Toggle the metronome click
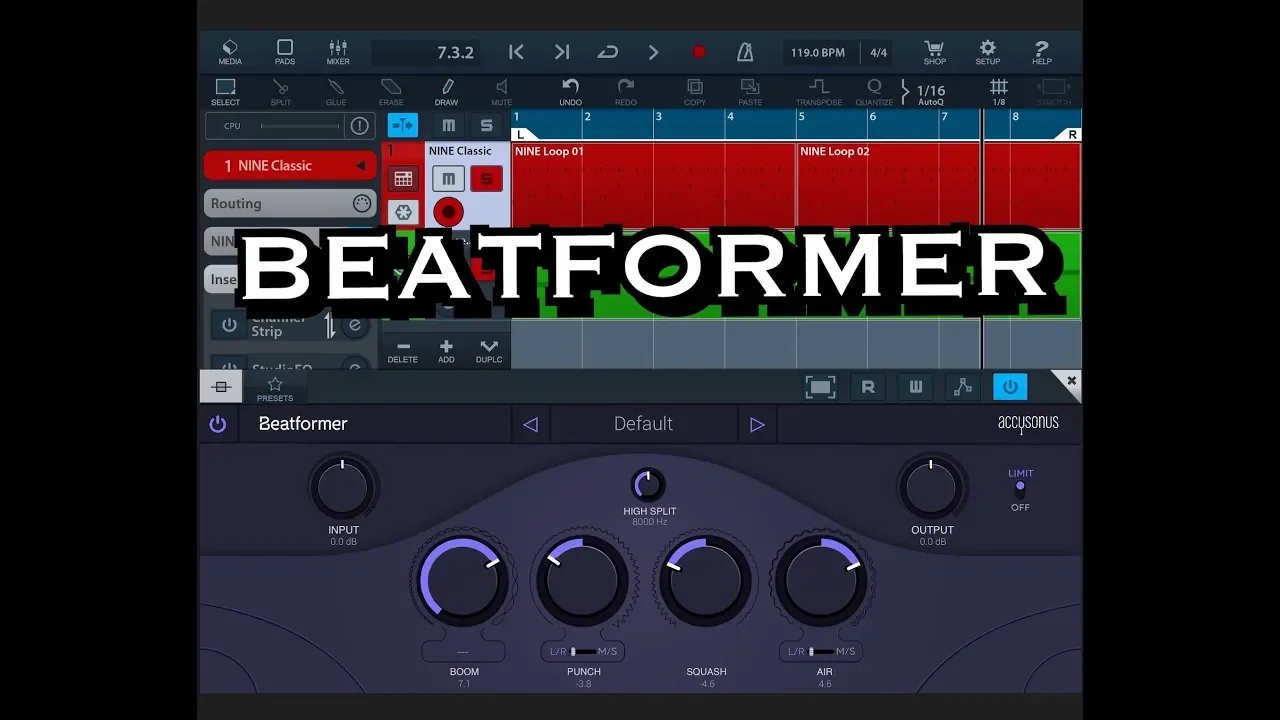Screen dimensions: 1280x720 [x=745, y=52]
